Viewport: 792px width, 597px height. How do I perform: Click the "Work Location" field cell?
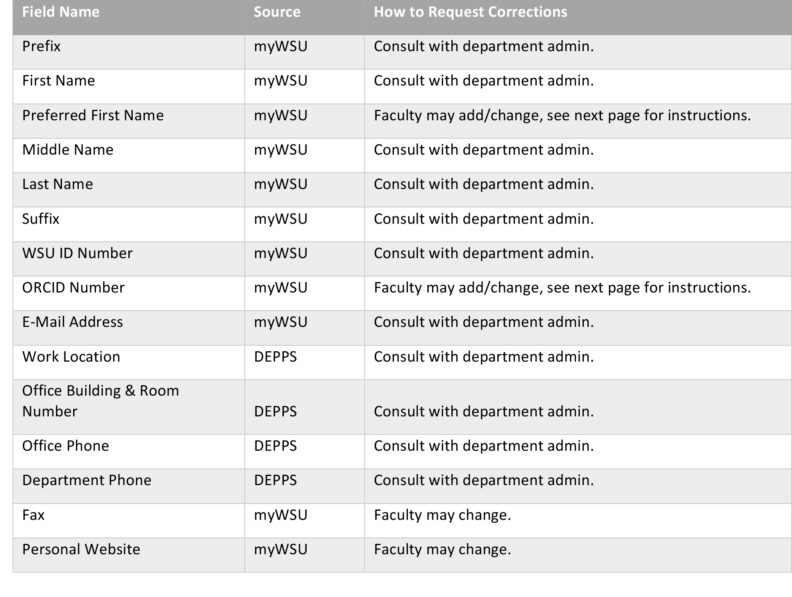(x=71, y=357)
